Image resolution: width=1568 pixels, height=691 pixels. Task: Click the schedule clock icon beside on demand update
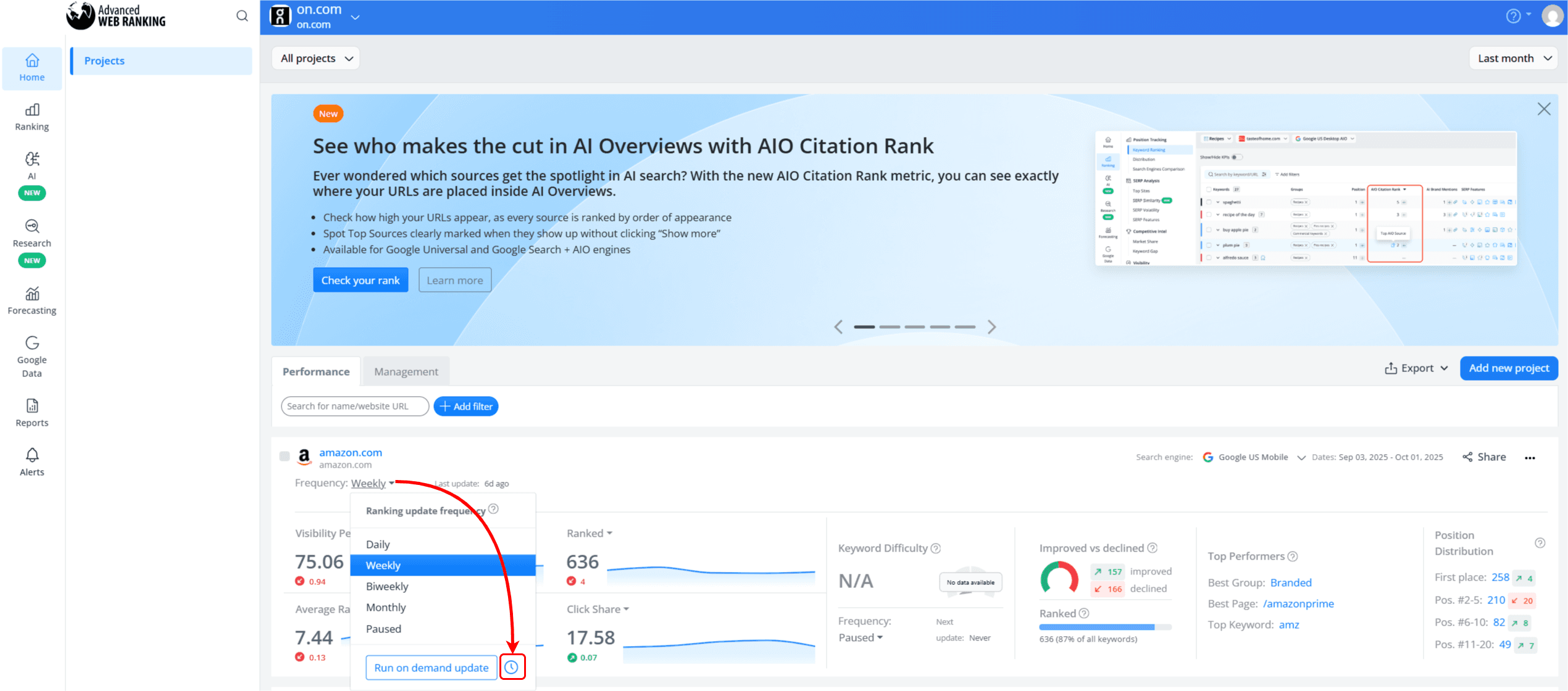(512, 667)
